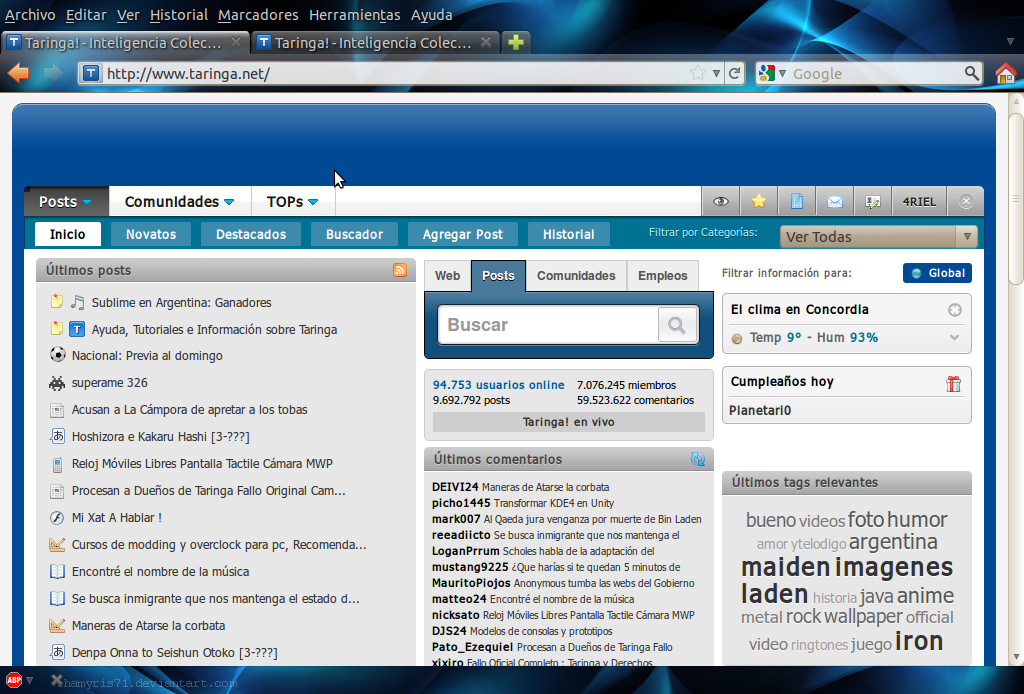
Task: Reload the page with the refresh icon
Action: click(735, 73)
